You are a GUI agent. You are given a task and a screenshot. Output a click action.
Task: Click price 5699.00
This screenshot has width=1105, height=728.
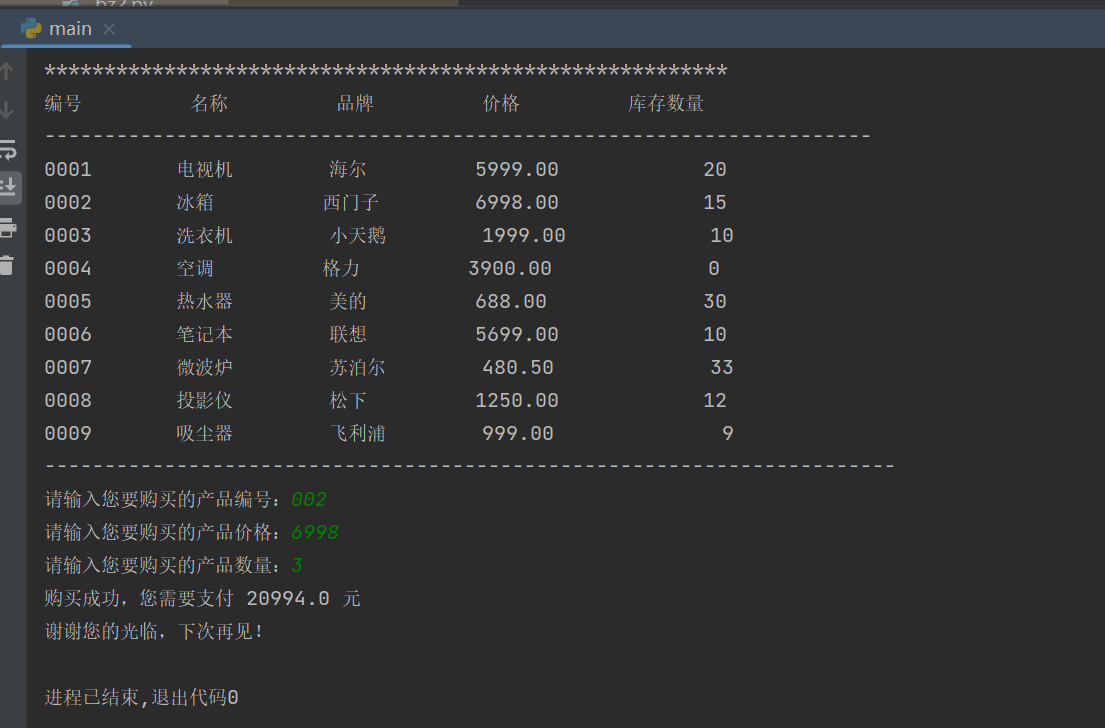517,335
